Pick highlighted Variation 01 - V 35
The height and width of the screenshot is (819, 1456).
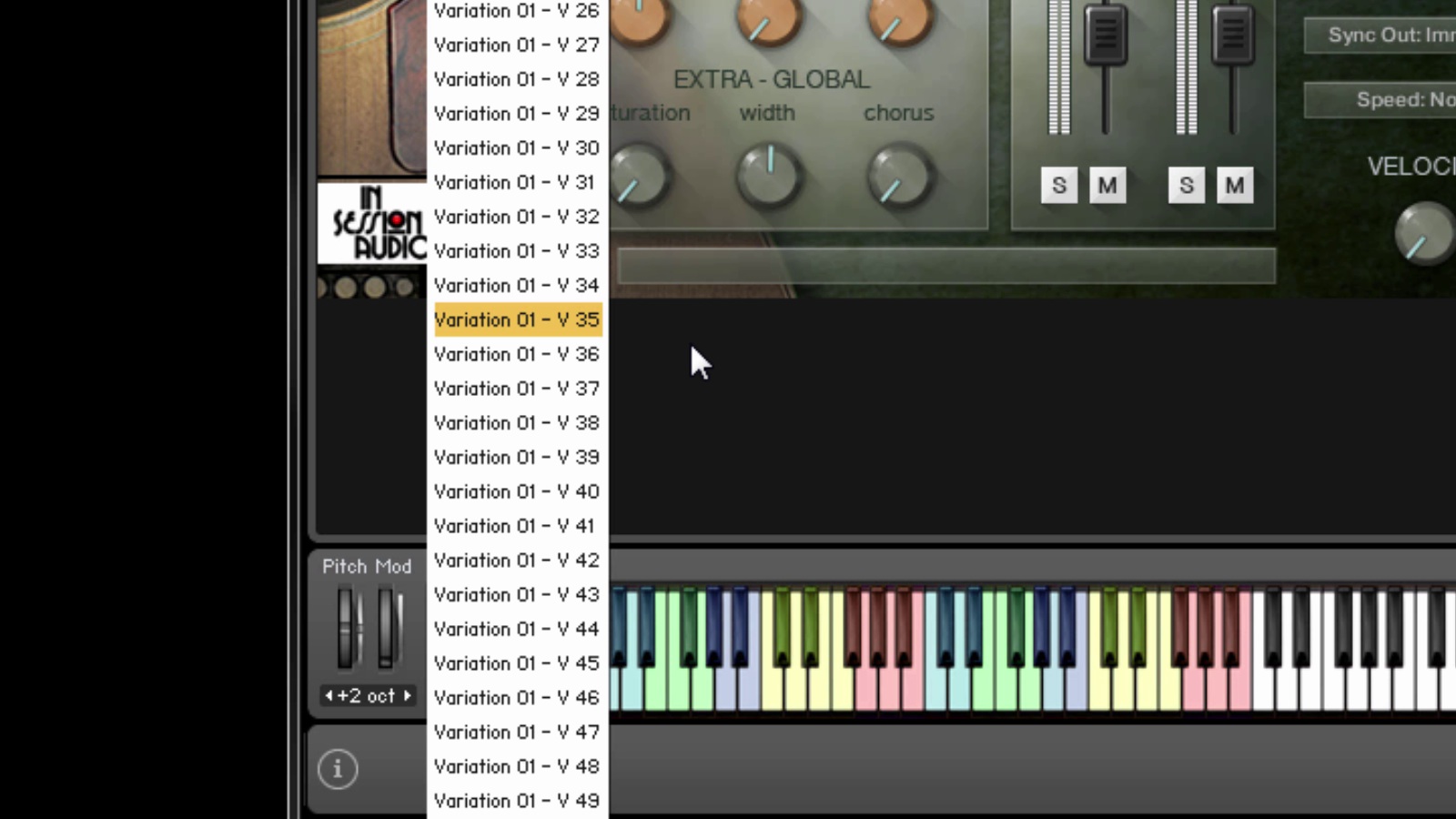pyautogui.click(x=517, y=319)
